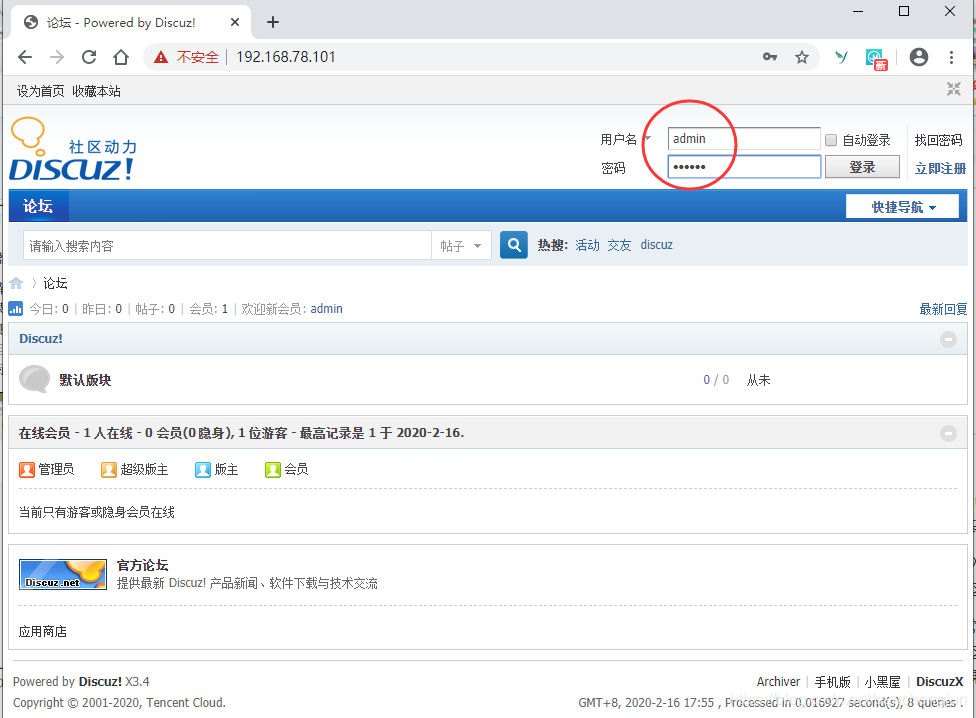This screenshot has width=976, height=718.
Task: Select the red 管理员 user group icon
Action: [26, 468]
